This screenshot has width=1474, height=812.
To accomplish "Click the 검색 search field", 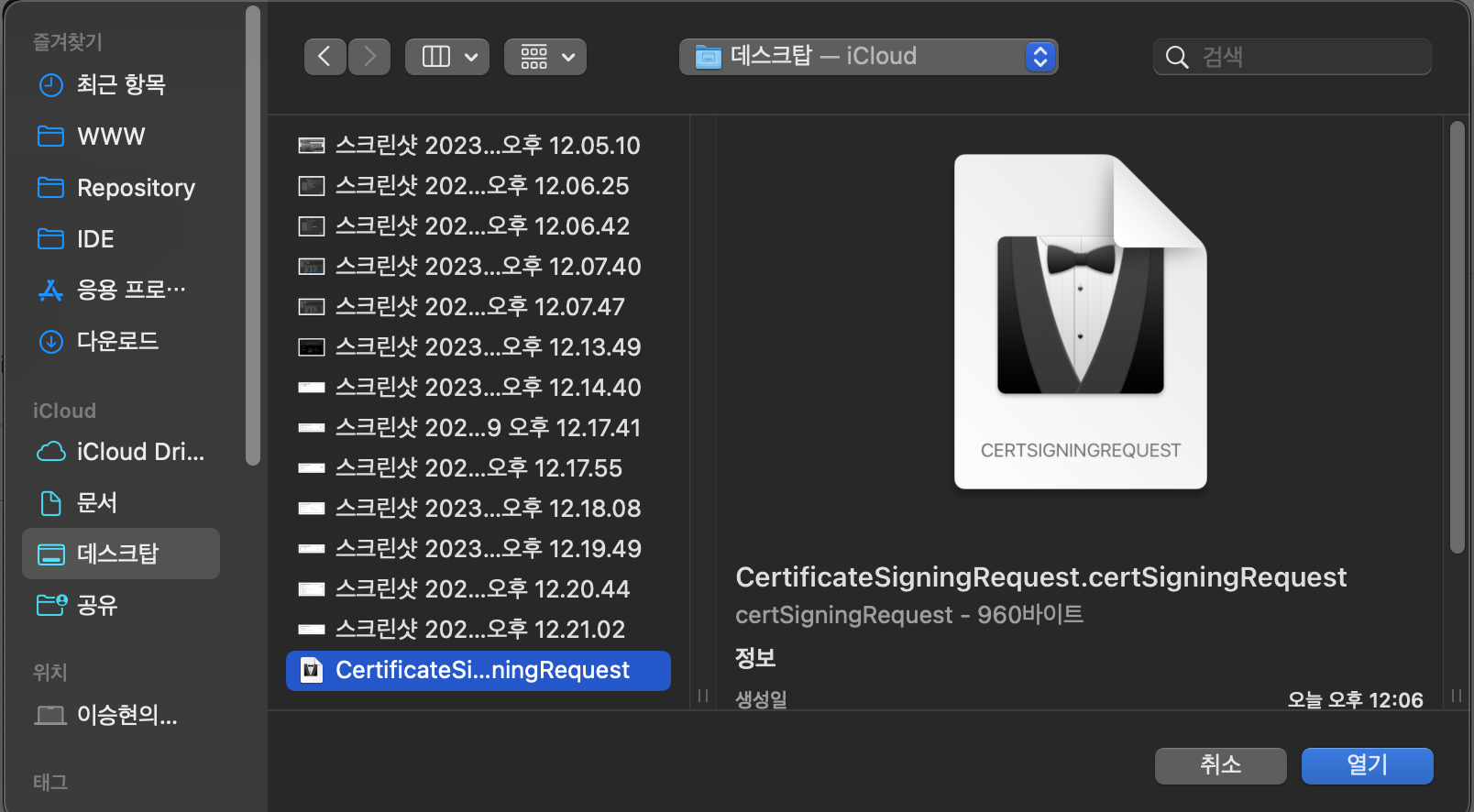I will pyautogui.click(x=1292, y=57).
